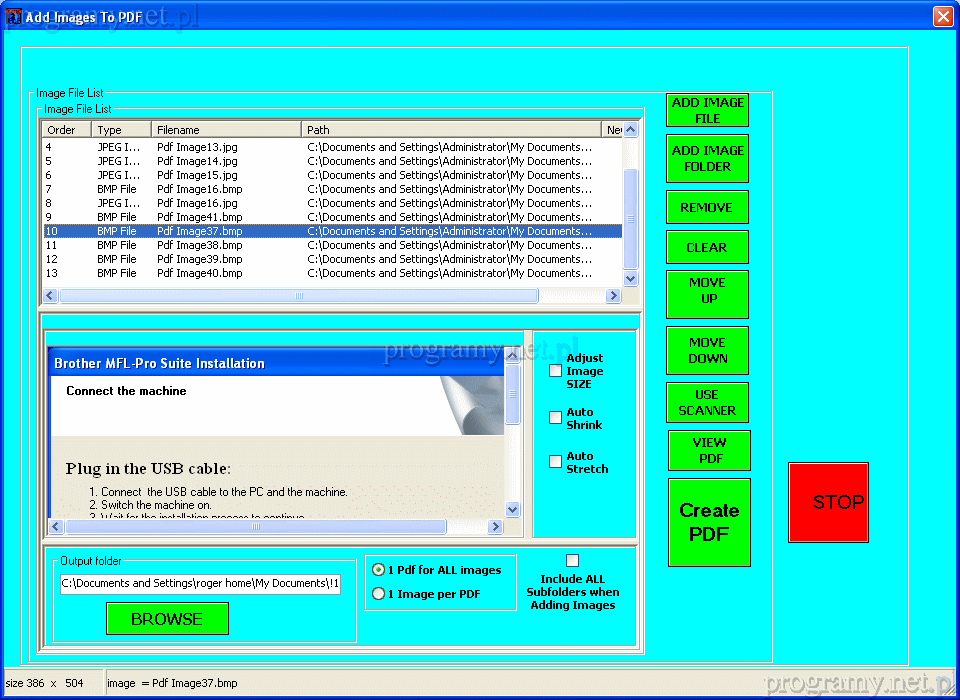Hit the red STOP button
Screen dimensions: 960x700
coord(828,502)
